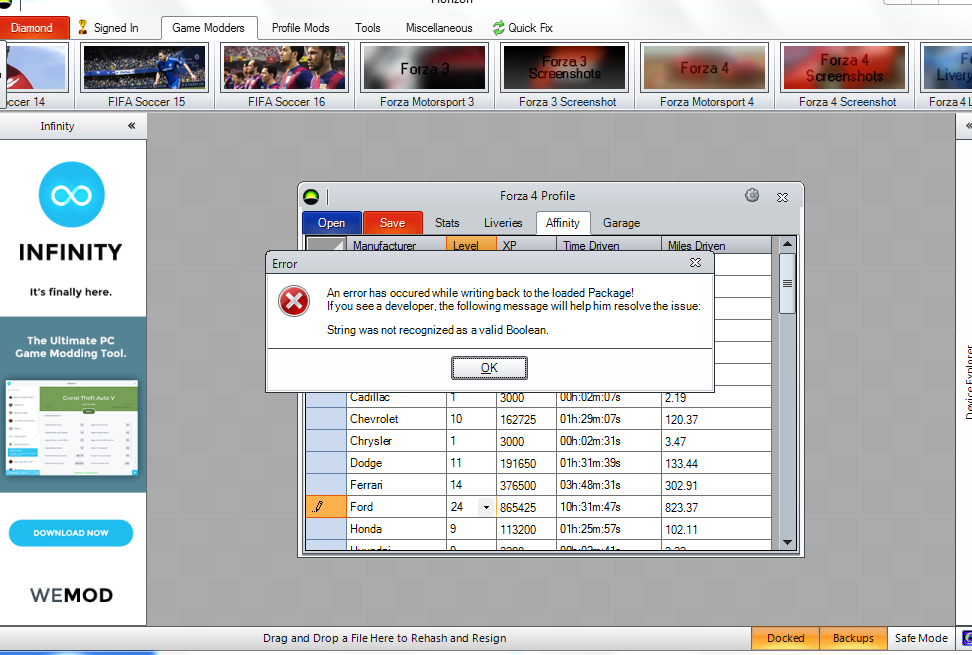Image resolution: width=972 pixels, height=655 pixels.
Task: Open the Forza 4 Screenshot tool
Action: pyautogui.click(x=845, y=68)
